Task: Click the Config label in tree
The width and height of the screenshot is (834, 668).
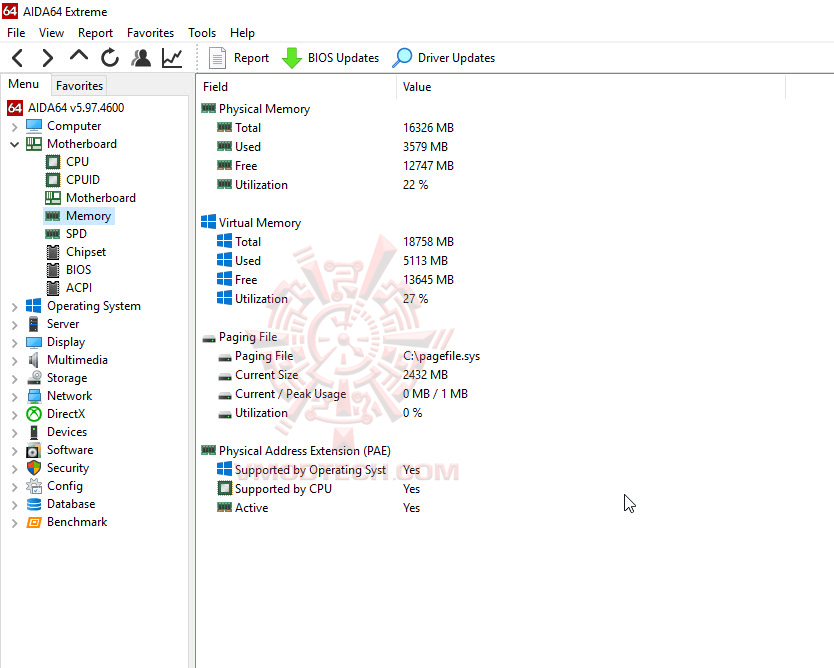Action: pyautogui.click(x=65, y=486)
